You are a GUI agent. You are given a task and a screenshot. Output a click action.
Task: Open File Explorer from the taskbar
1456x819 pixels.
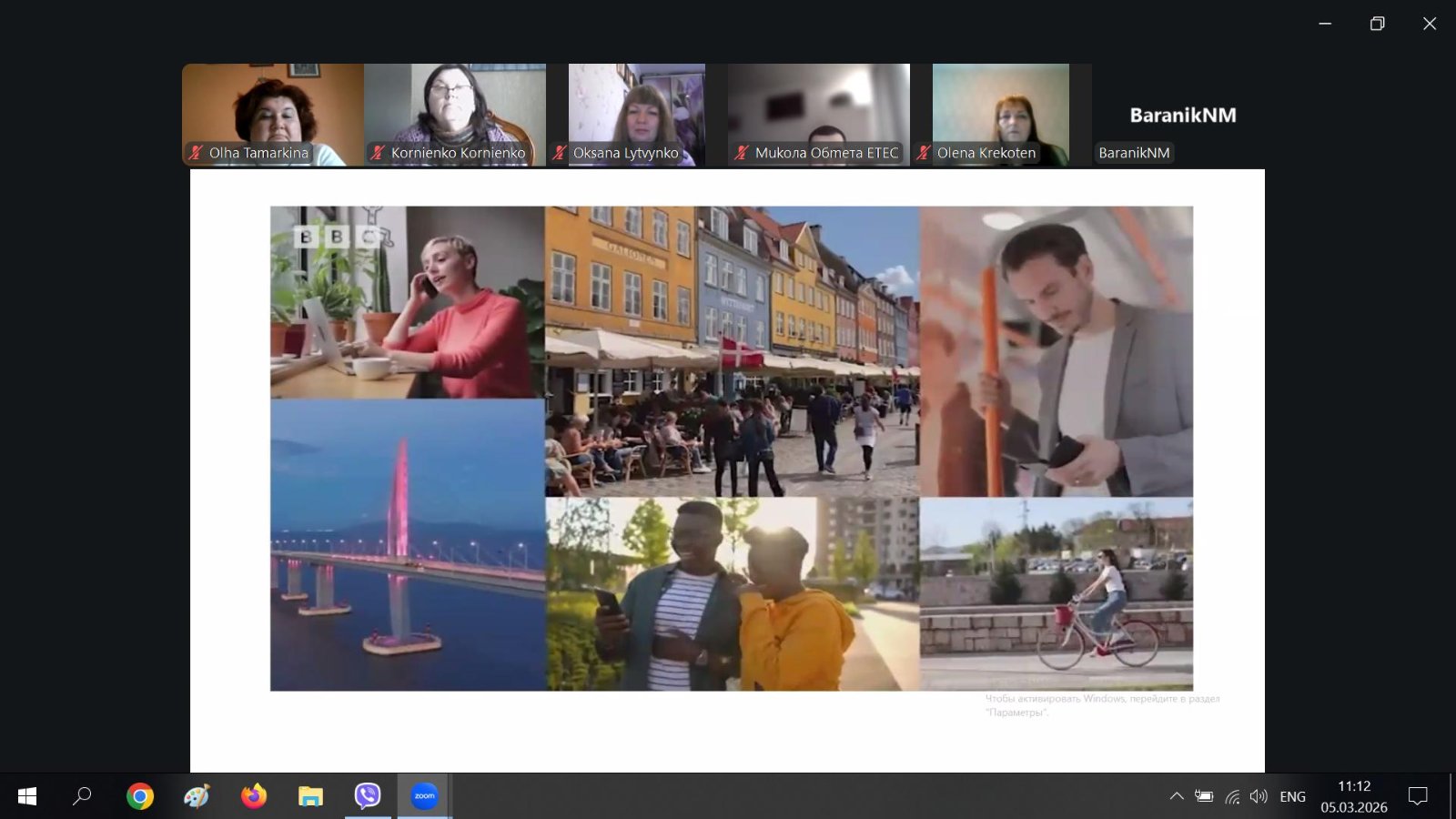310,796
